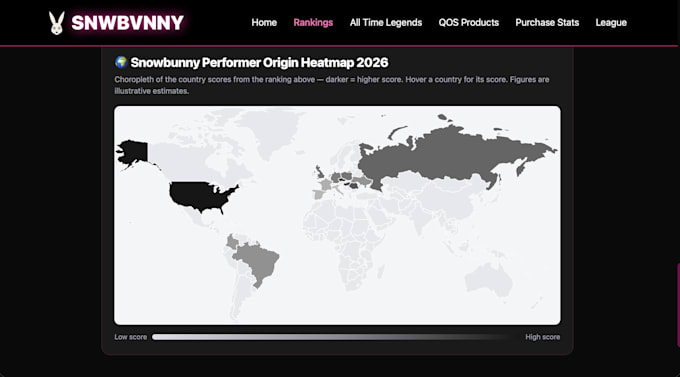
Task: Open QOS Products in navigation
Action: pos(469,23)
